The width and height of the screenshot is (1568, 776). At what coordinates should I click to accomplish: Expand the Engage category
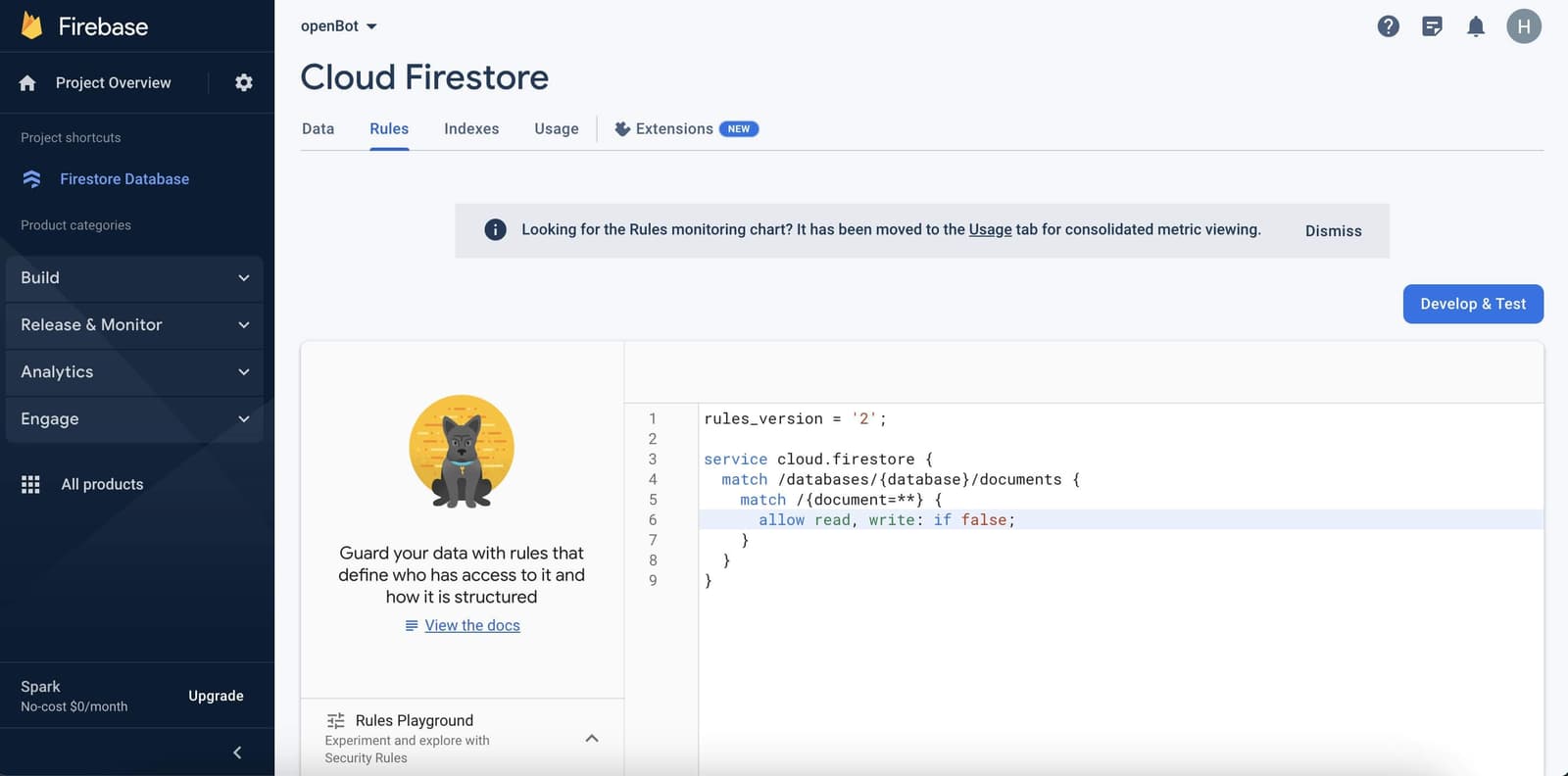134,419
